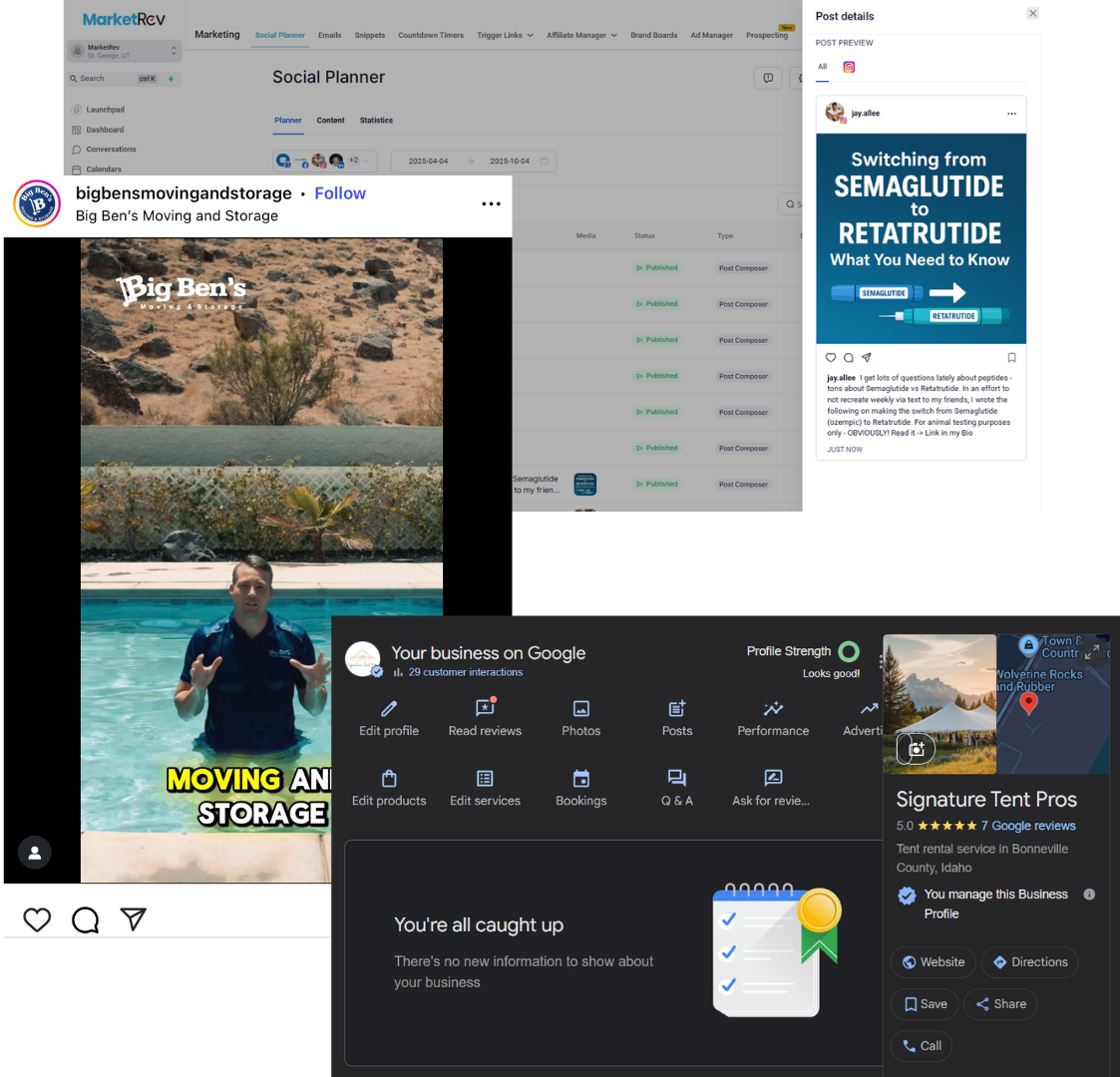Click the Save button for Signature Tent Pros
This screenshot has width=1120, height=1077.
coord(925,1004)
